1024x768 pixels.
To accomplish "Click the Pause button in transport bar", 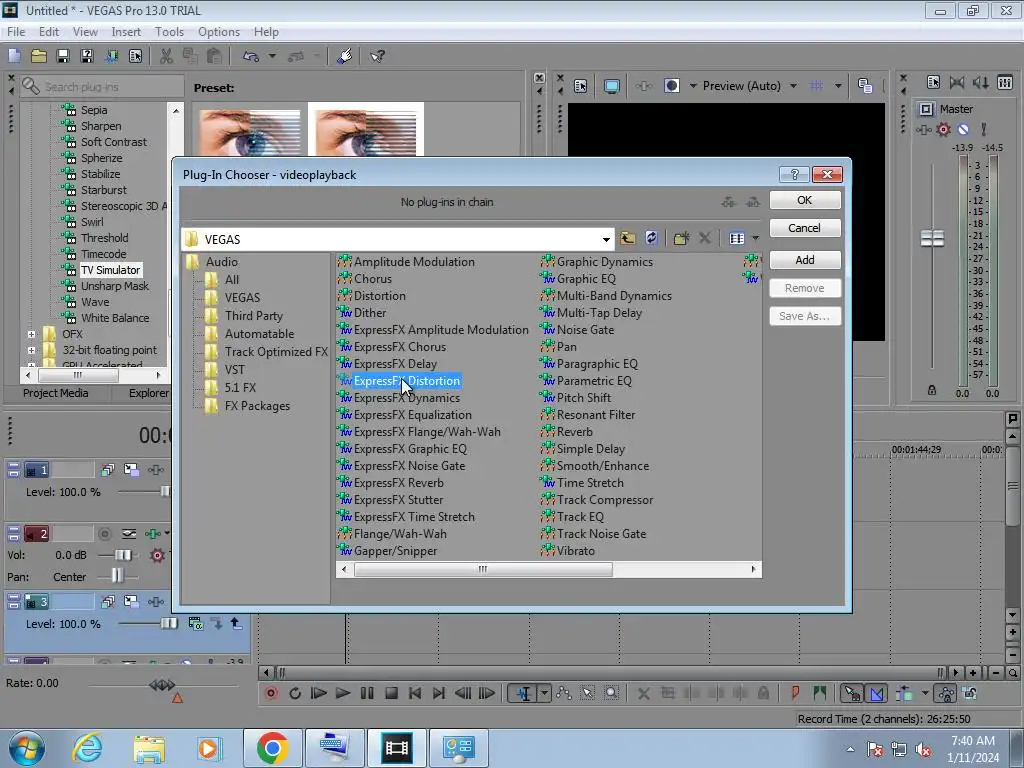I will [367, 693].
